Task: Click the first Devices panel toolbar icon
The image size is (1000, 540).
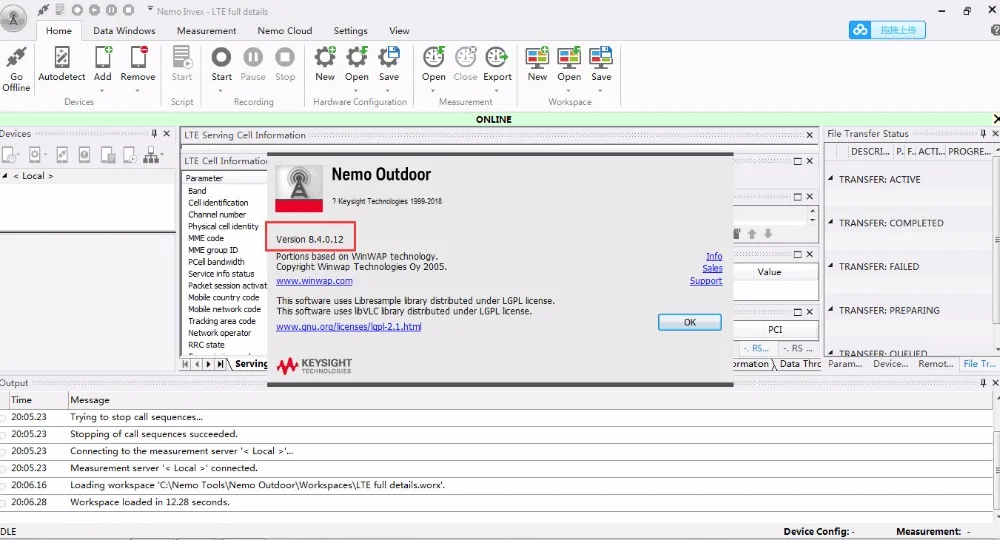Action: coord(10,155)
